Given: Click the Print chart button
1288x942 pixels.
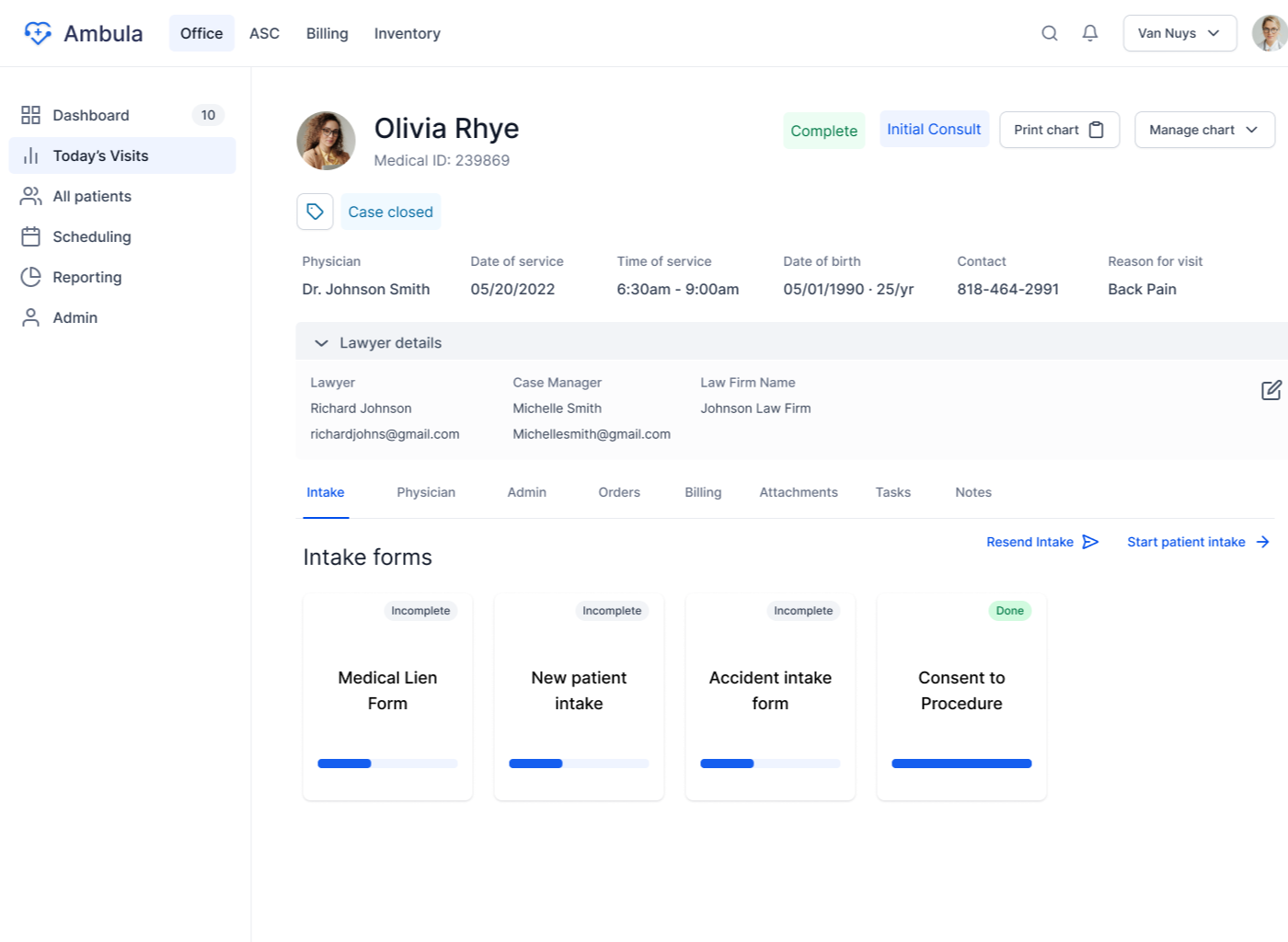Looking at the screenshot, I should 1059,130.
